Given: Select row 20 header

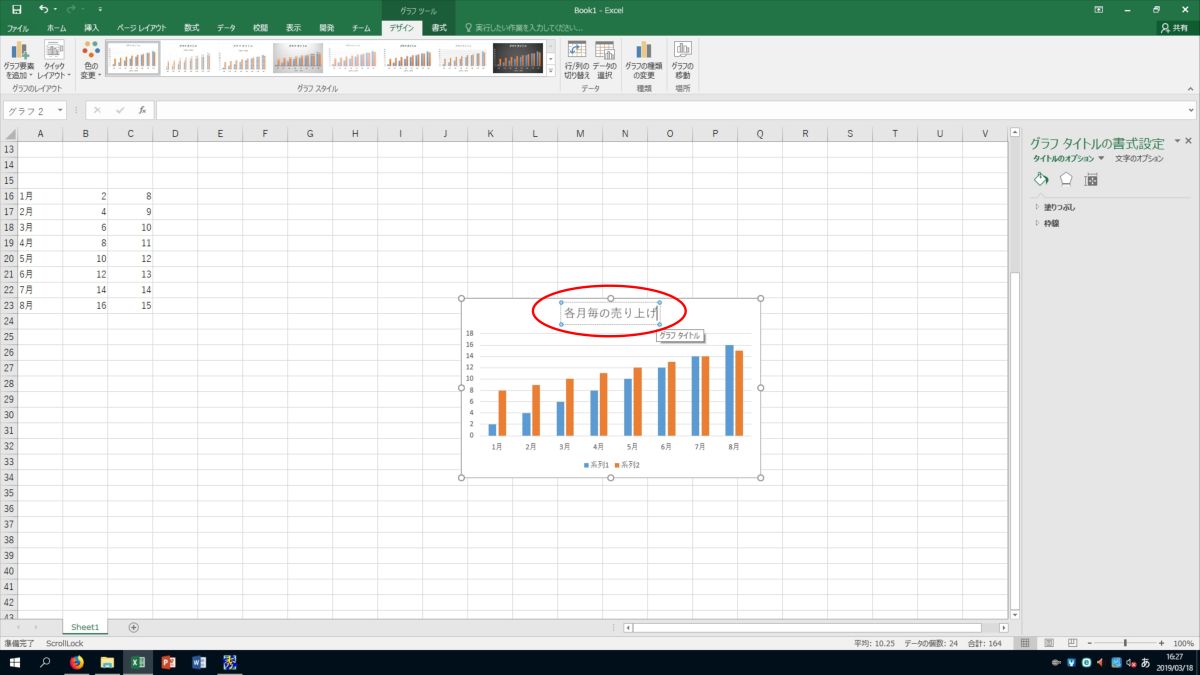Looking at the screenshot, I should tap(9, 259).
